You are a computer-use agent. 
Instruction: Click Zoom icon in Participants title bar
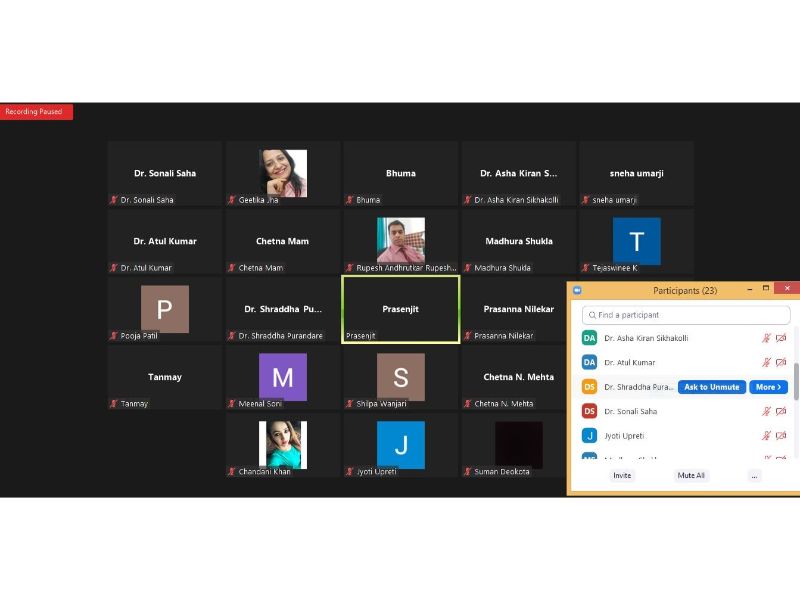coord(578,290)
